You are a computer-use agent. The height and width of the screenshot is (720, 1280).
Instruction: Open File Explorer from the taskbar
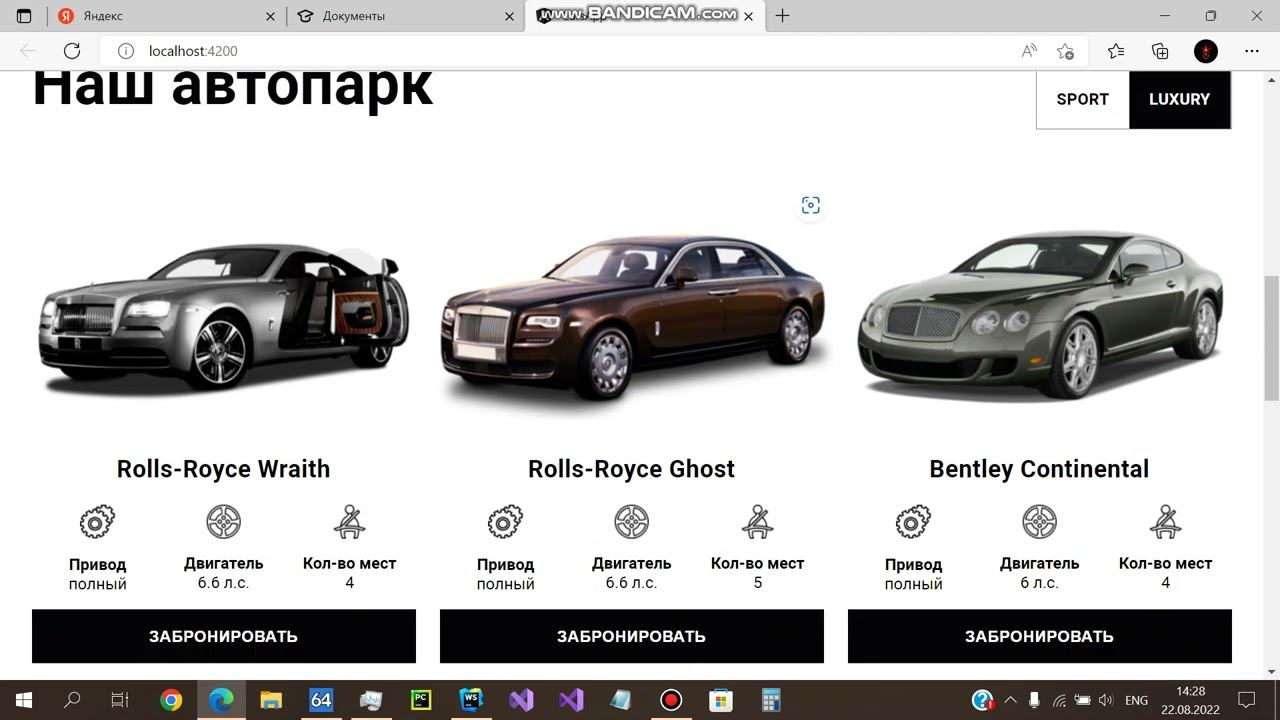(x=271, y=700)
